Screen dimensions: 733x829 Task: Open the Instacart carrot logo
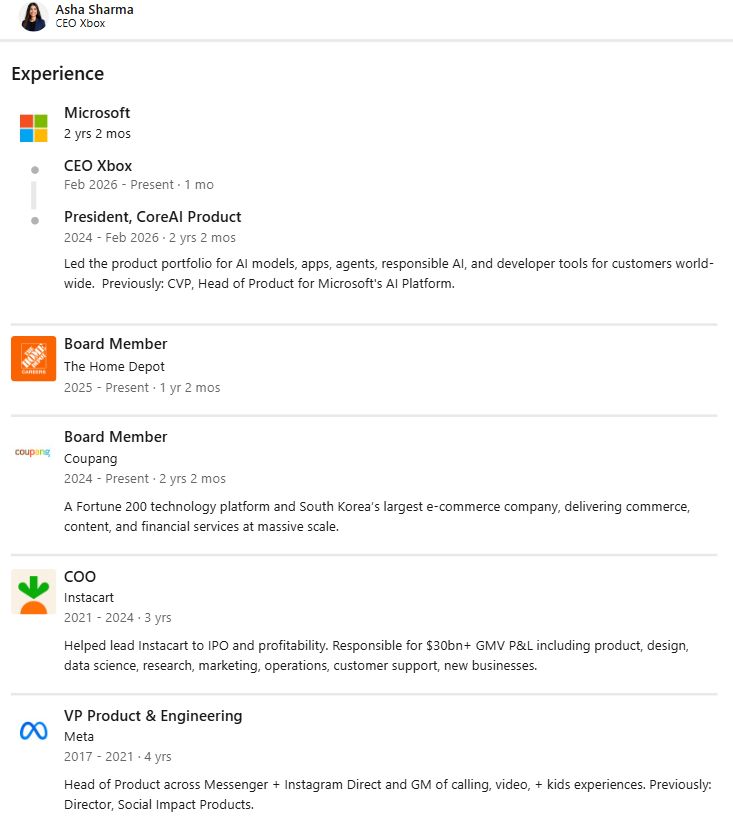33,591
